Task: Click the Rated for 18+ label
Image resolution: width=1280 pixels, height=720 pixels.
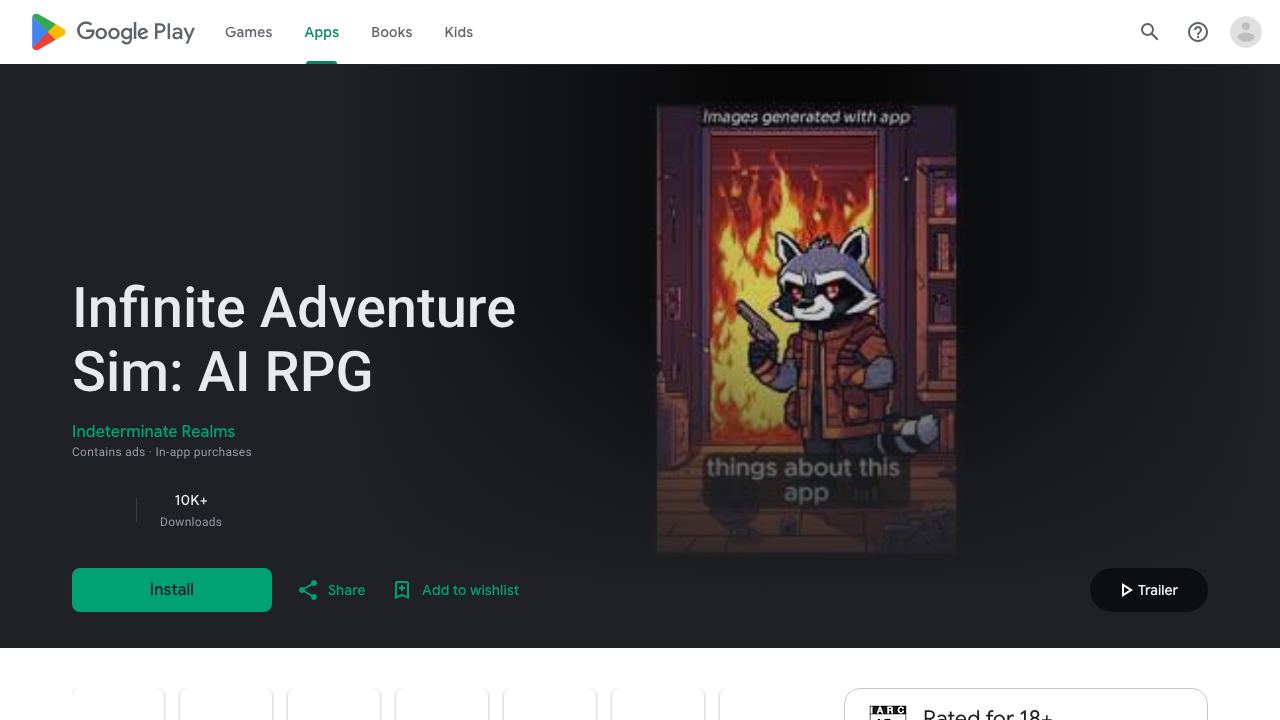Action: coord(987,713)
